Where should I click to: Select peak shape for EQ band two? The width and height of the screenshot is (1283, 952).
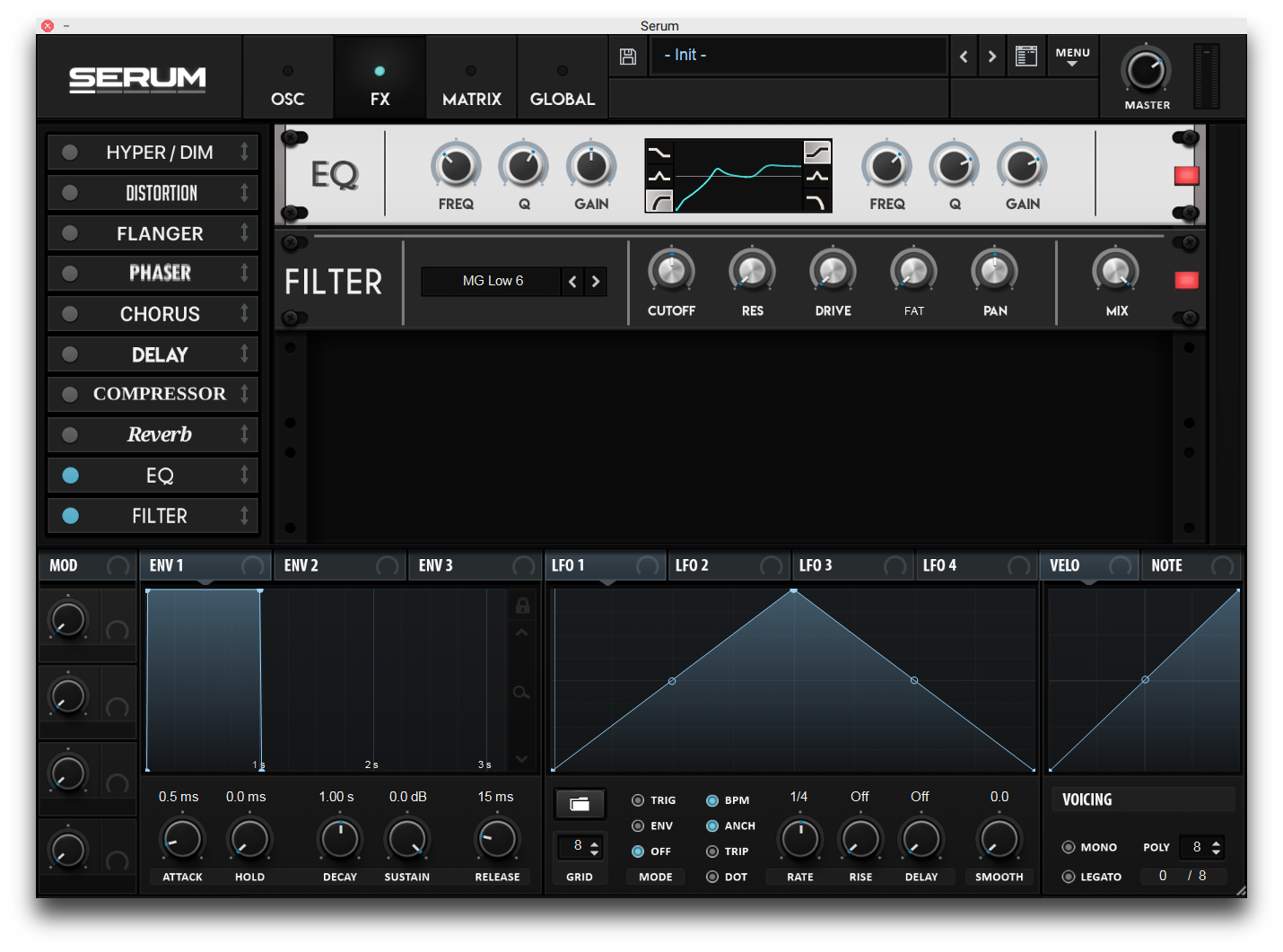pyautogui.click(x=816, y=177)
